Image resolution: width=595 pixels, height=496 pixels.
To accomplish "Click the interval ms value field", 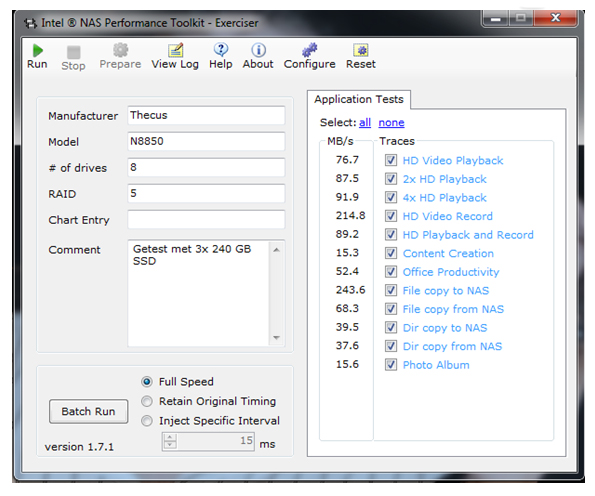I will 215,441.
